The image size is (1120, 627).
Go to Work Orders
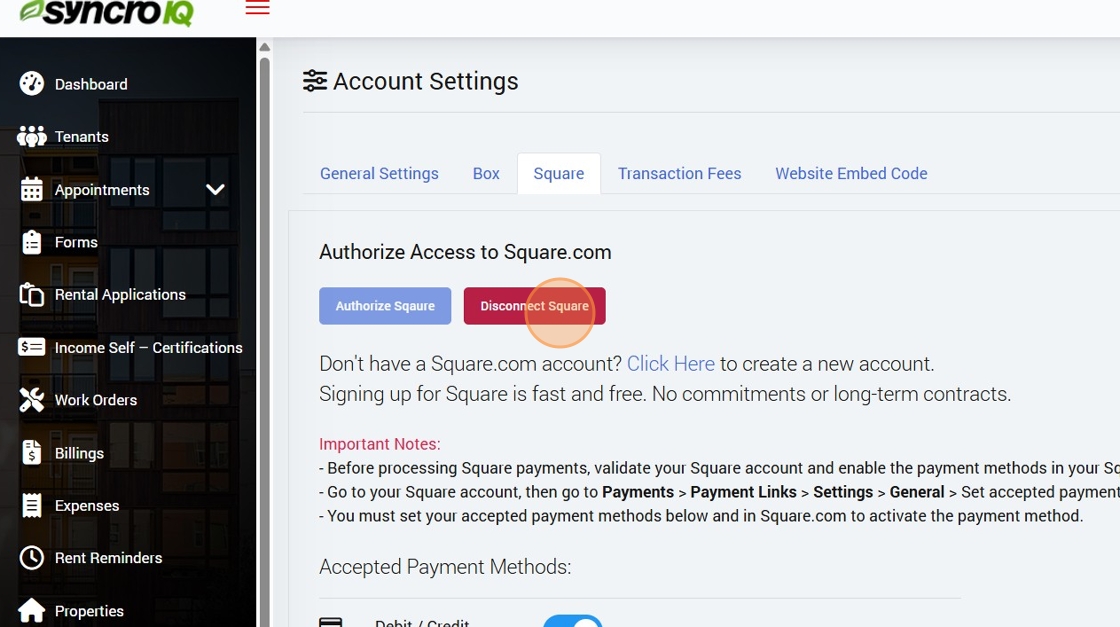point(96,400)
